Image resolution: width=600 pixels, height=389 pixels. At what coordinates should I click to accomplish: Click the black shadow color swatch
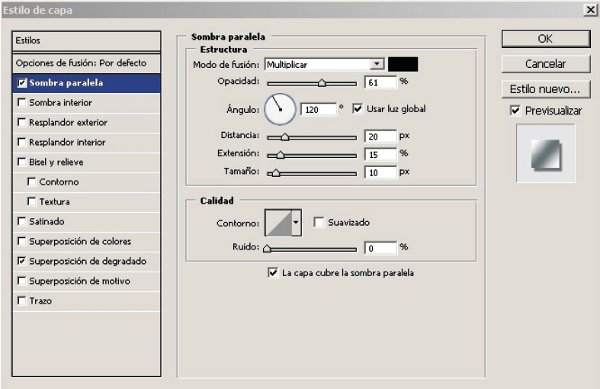(x=403, y=64)
